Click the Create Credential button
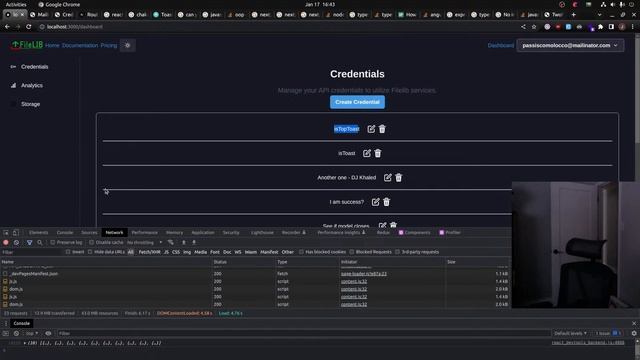Screen dimensions: 640x360 (357, 102)
